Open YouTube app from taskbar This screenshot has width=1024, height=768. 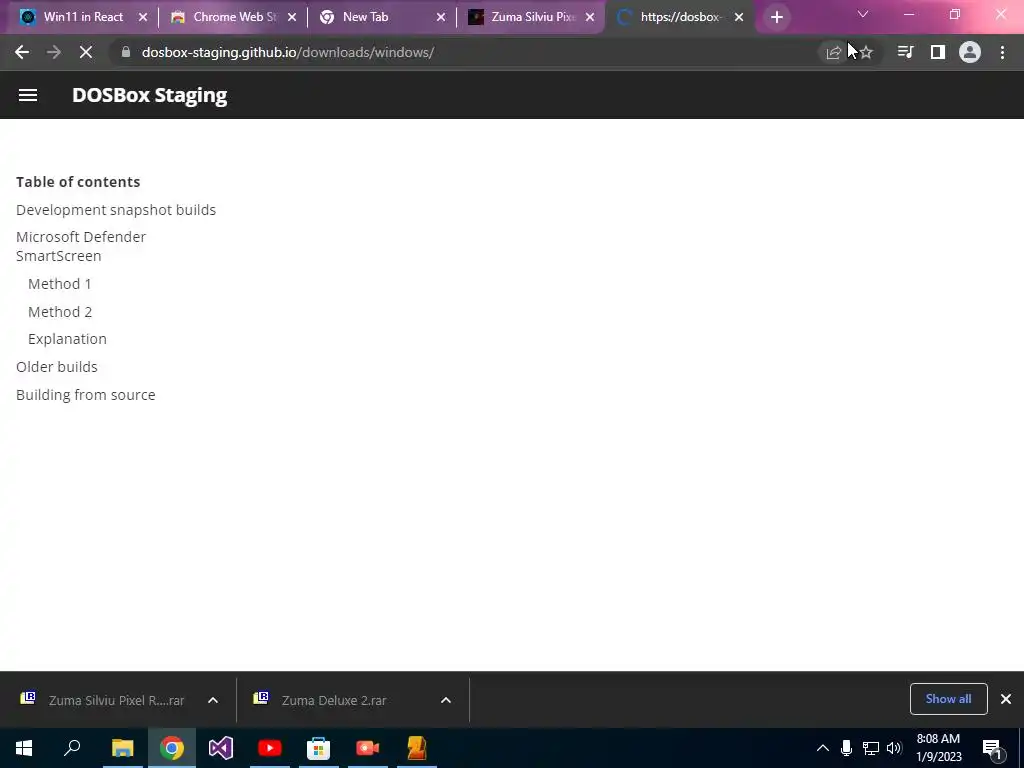click(270, 748)
